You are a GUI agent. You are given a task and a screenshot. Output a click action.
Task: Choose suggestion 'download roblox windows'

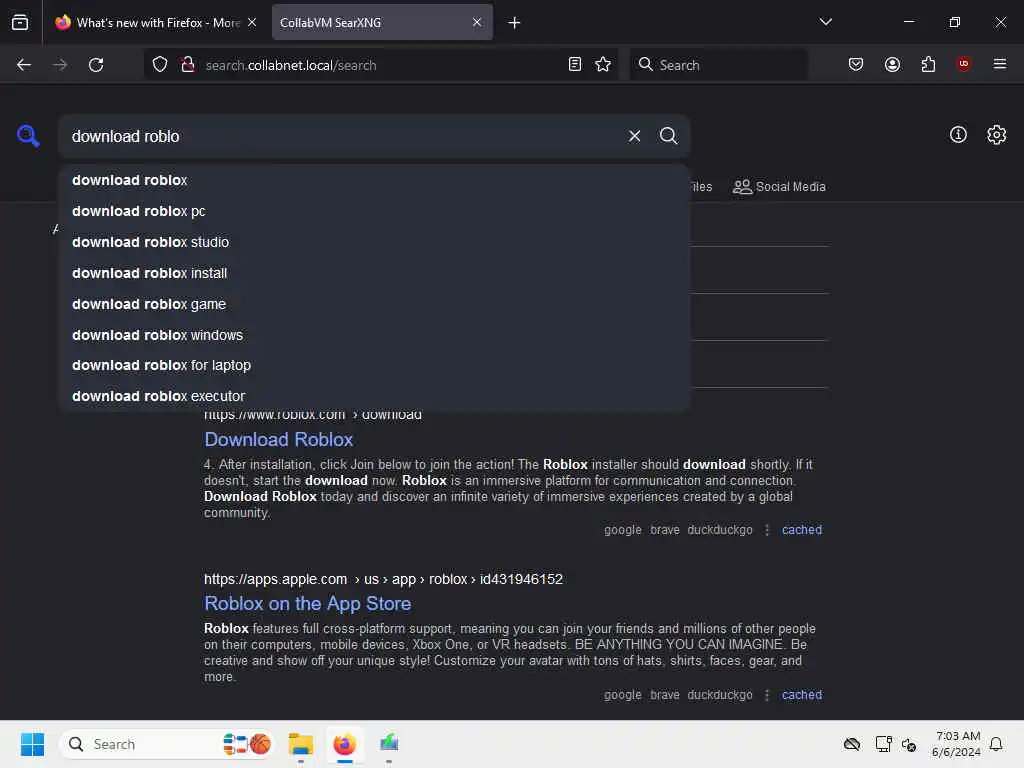point(374,335)
